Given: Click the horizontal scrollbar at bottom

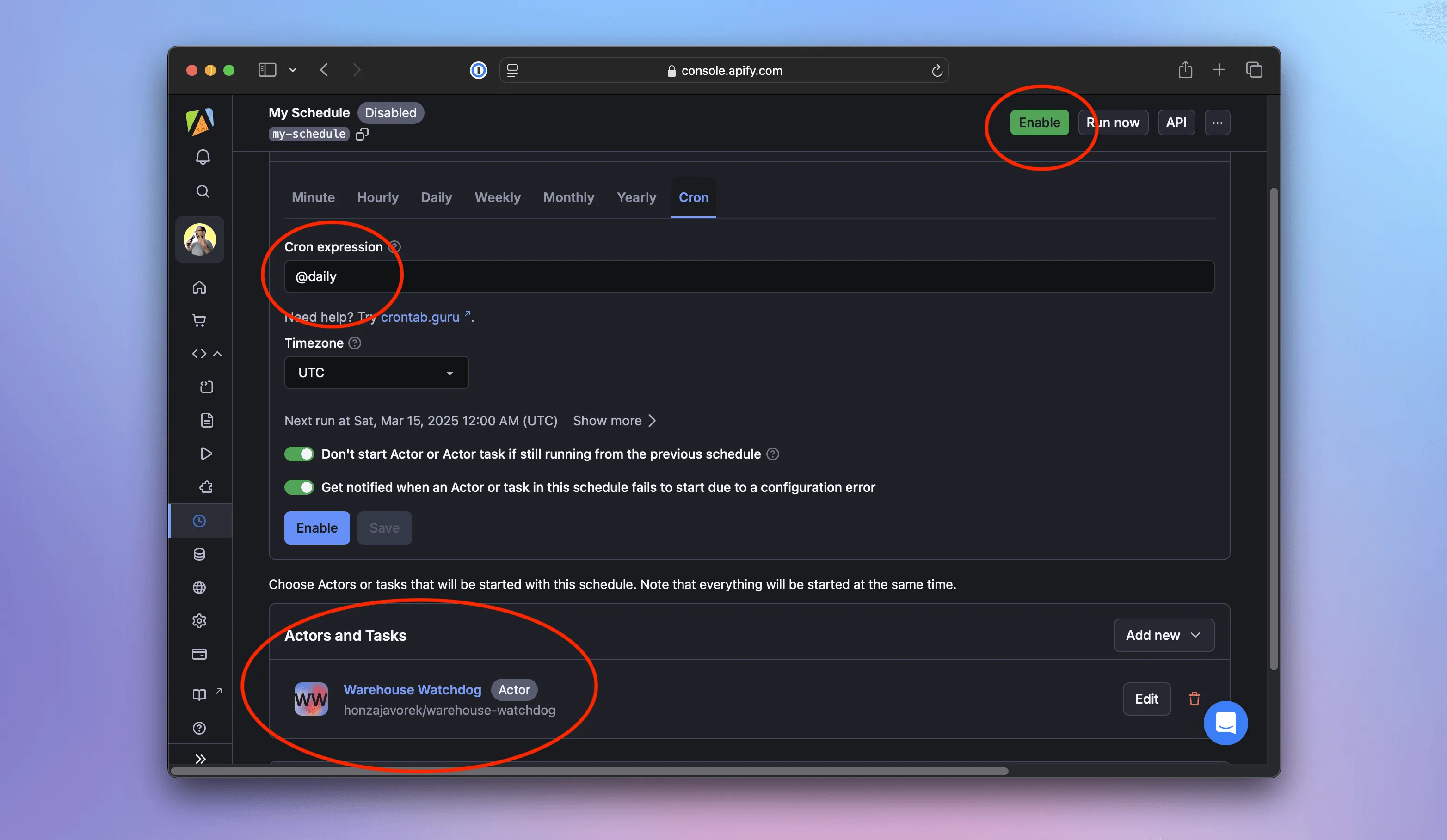Looking at the screenshot, I should pyautogui.click(x=590, y=771).
